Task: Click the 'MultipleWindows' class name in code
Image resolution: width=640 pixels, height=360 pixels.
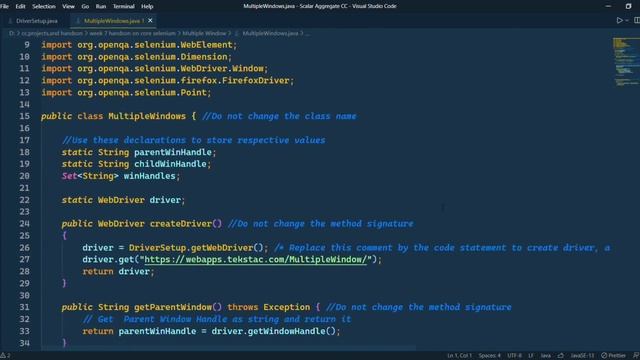Action: pyautogui.click(x=147, y=116)
